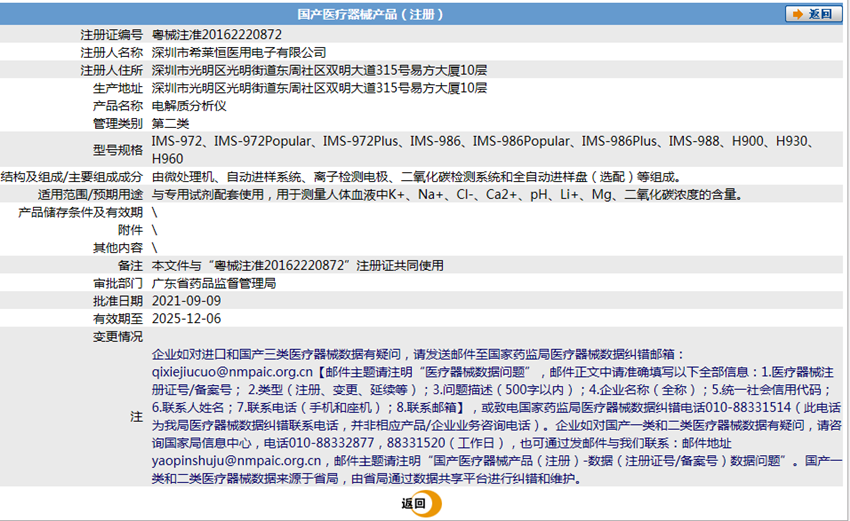850x521 pixels.
Task: Select the label 附件
Action: coord(130,230)
